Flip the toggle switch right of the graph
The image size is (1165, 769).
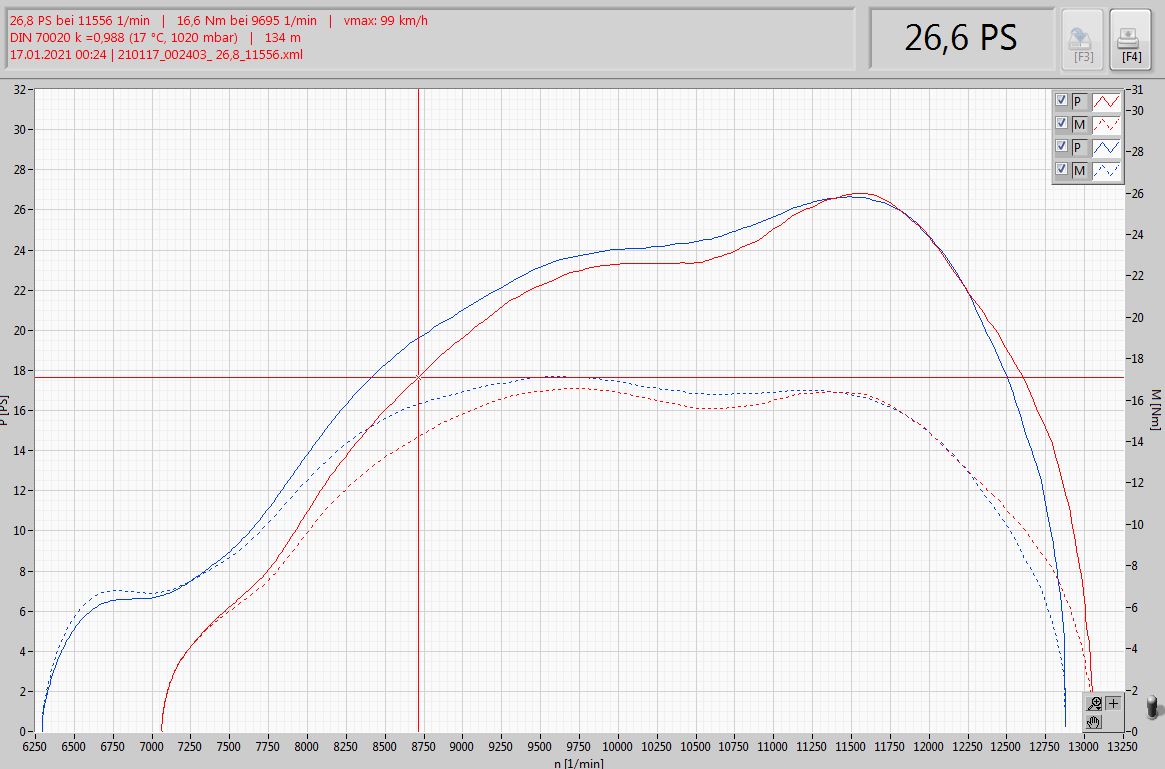tap(1155, 707)
